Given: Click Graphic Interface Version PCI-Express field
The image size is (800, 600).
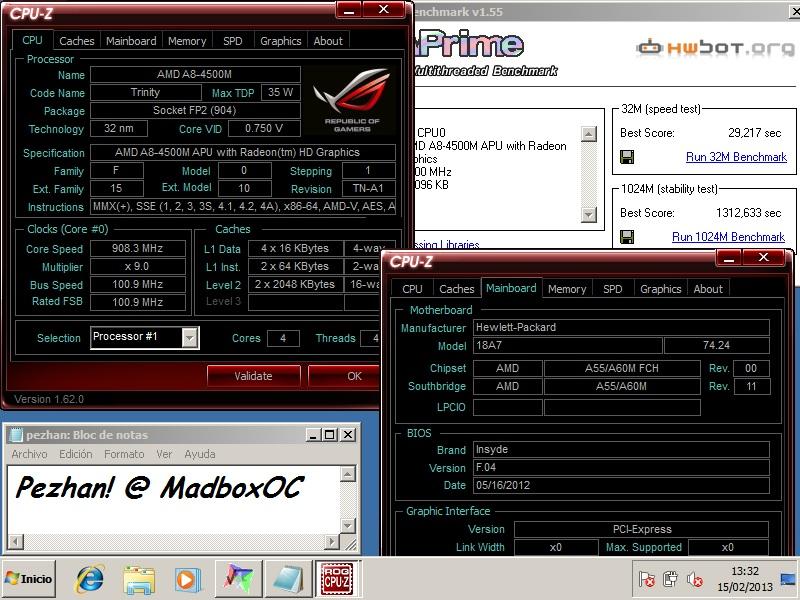Looking at the screenshot, I should 641,530.
